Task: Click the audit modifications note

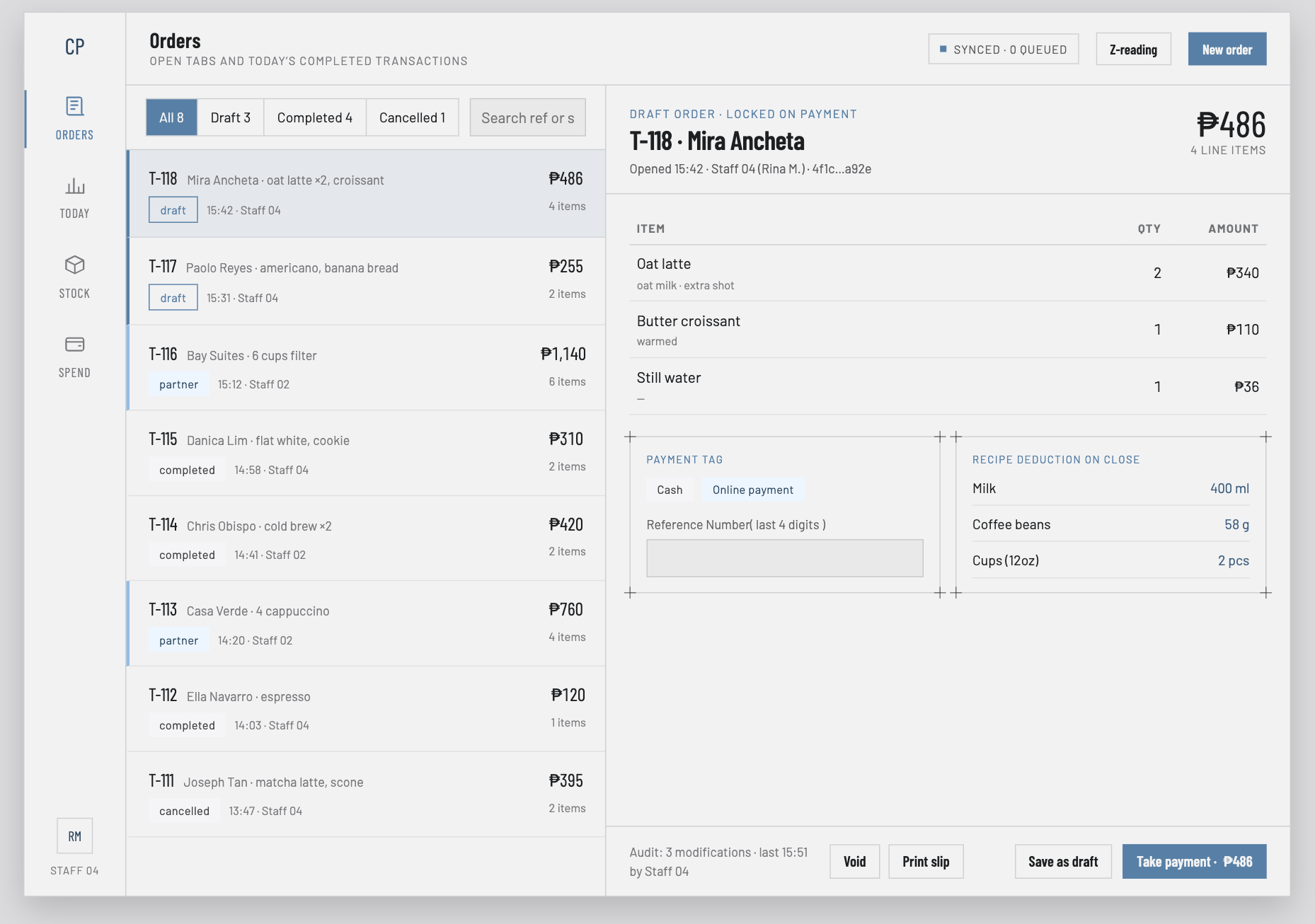Action: [719, 862]
